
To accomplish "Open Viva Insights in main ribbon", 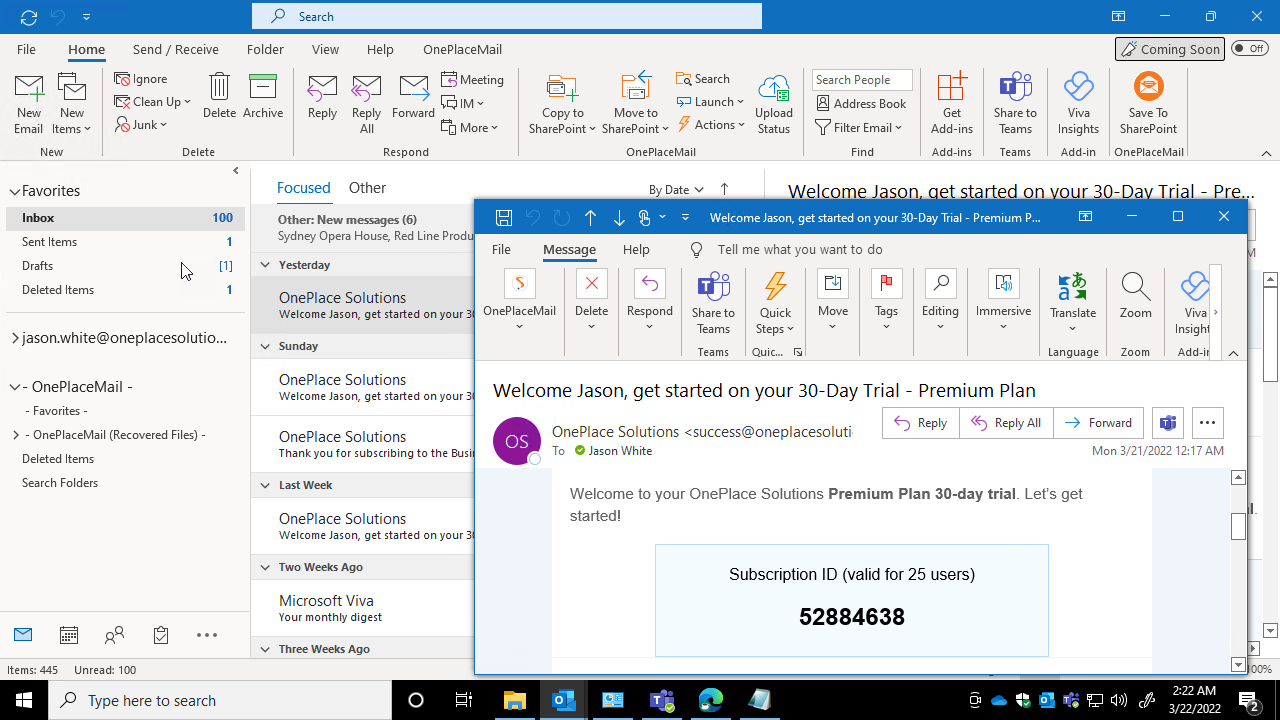I will pos(1078,104).
